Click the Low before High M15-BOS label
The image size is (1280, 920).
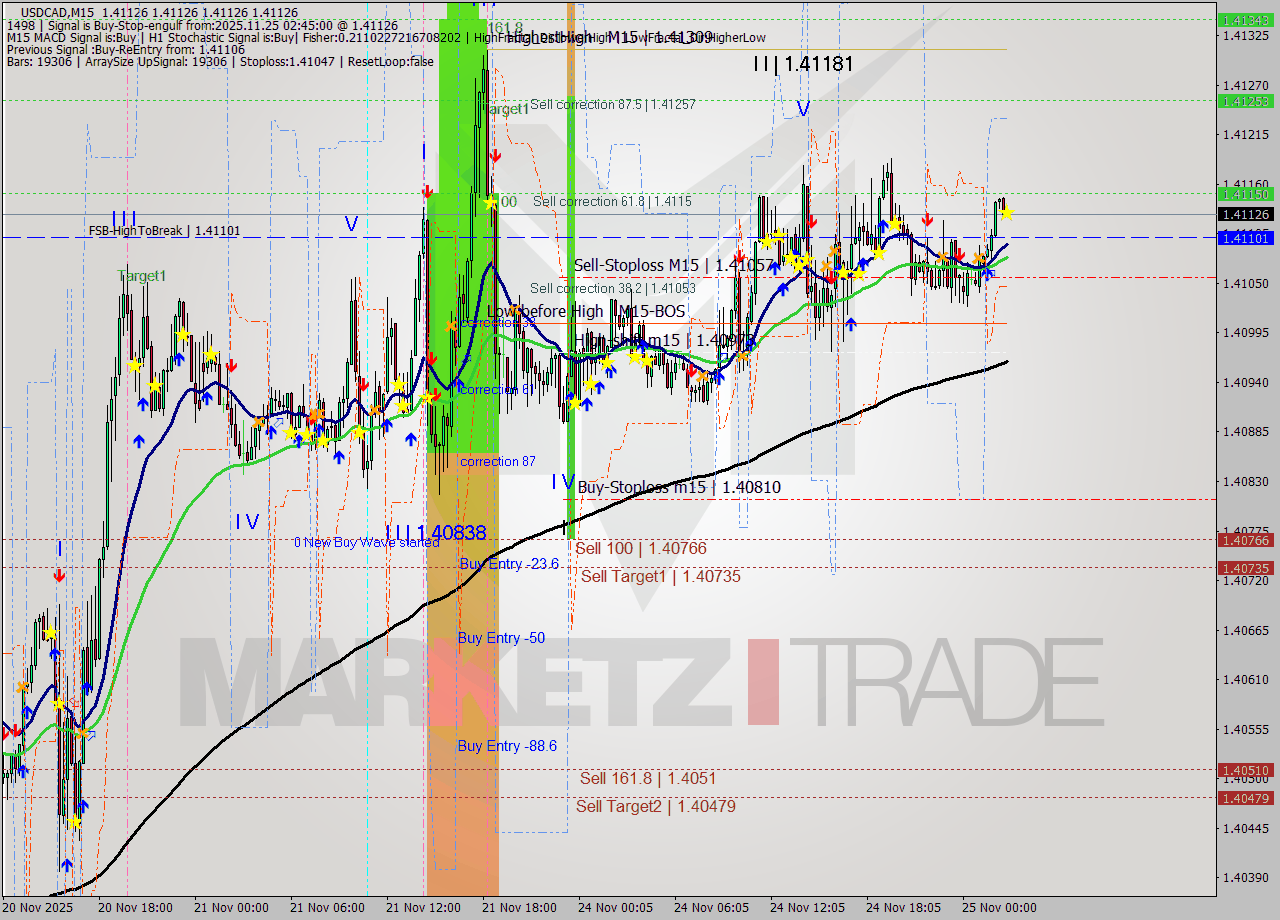coord(586,311)
